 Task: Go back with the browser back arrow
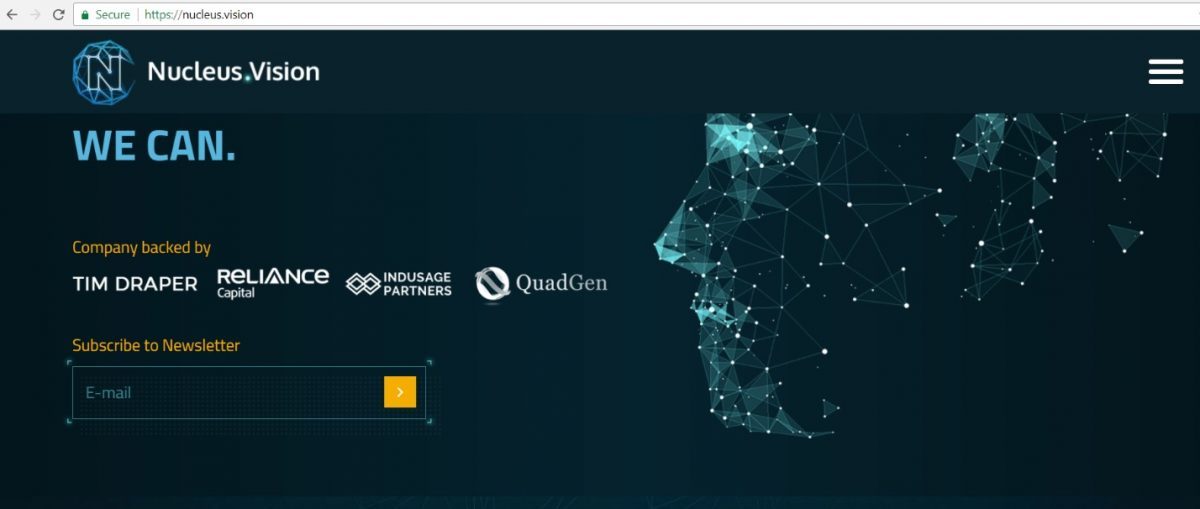coord(12,15)
